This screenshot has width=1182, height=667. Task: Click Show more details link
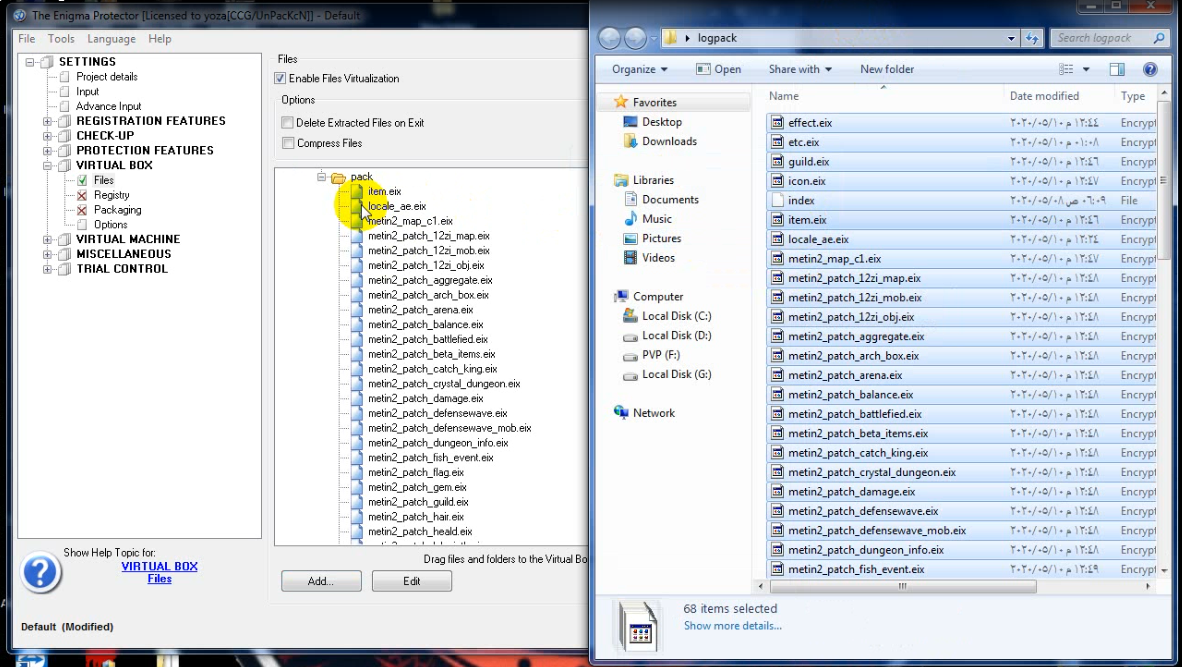[733, 626]
